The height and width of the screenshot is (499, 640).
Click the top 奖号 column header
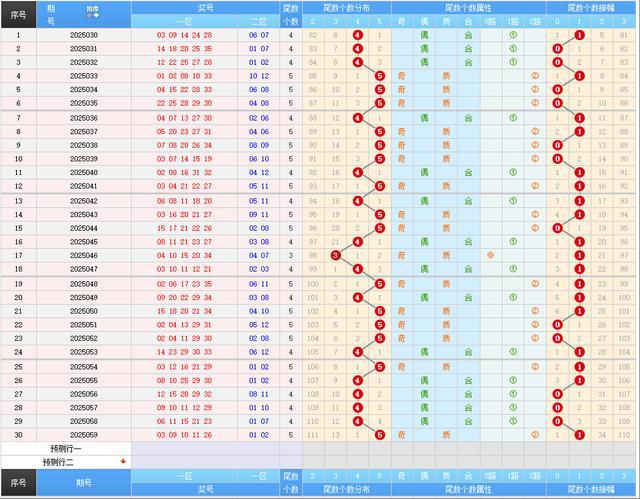pyautogui.click(x=205, y=8)
